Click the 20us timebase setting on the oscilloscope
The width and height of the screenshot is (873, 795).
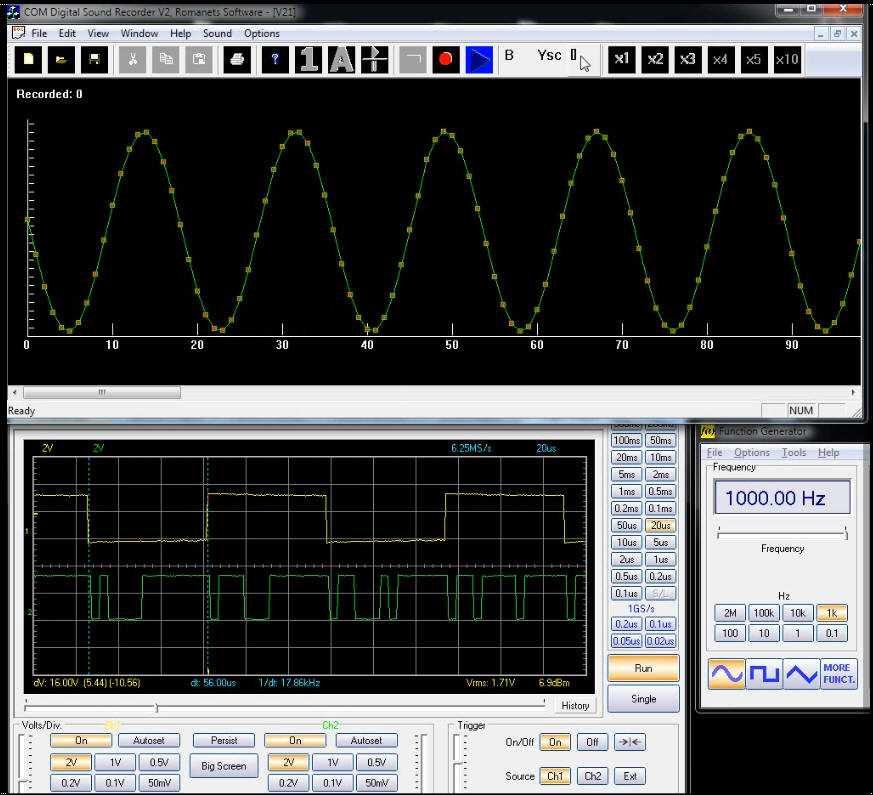tap(659, 525)
